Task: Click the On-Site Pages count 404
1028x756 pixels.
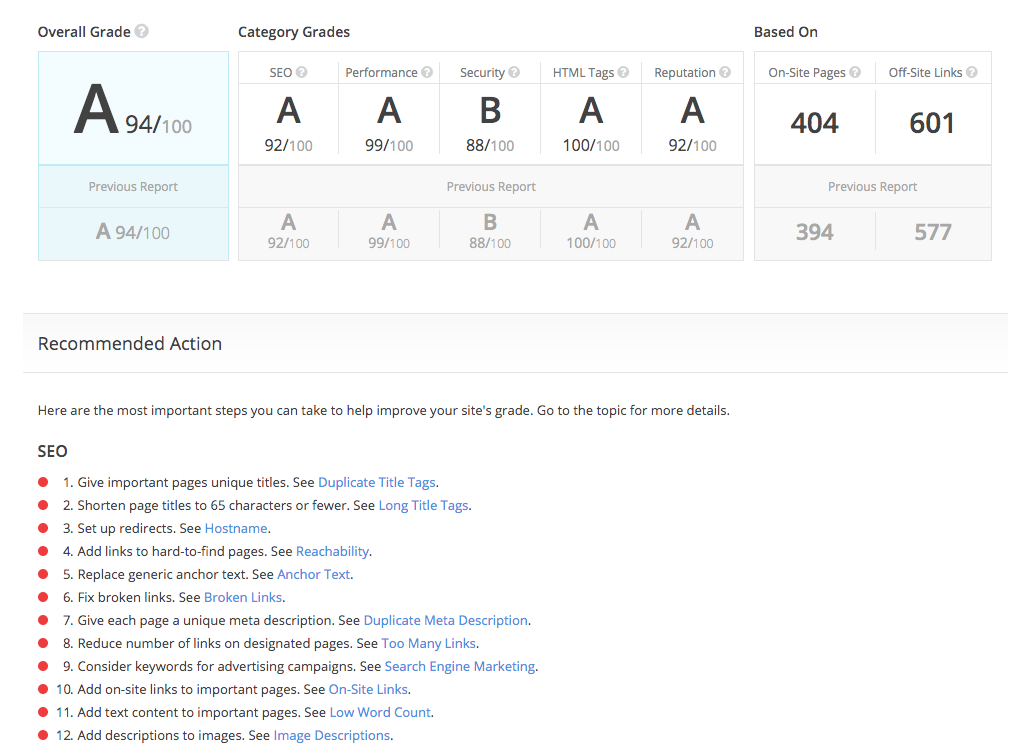Action: (x=814, y=123)
